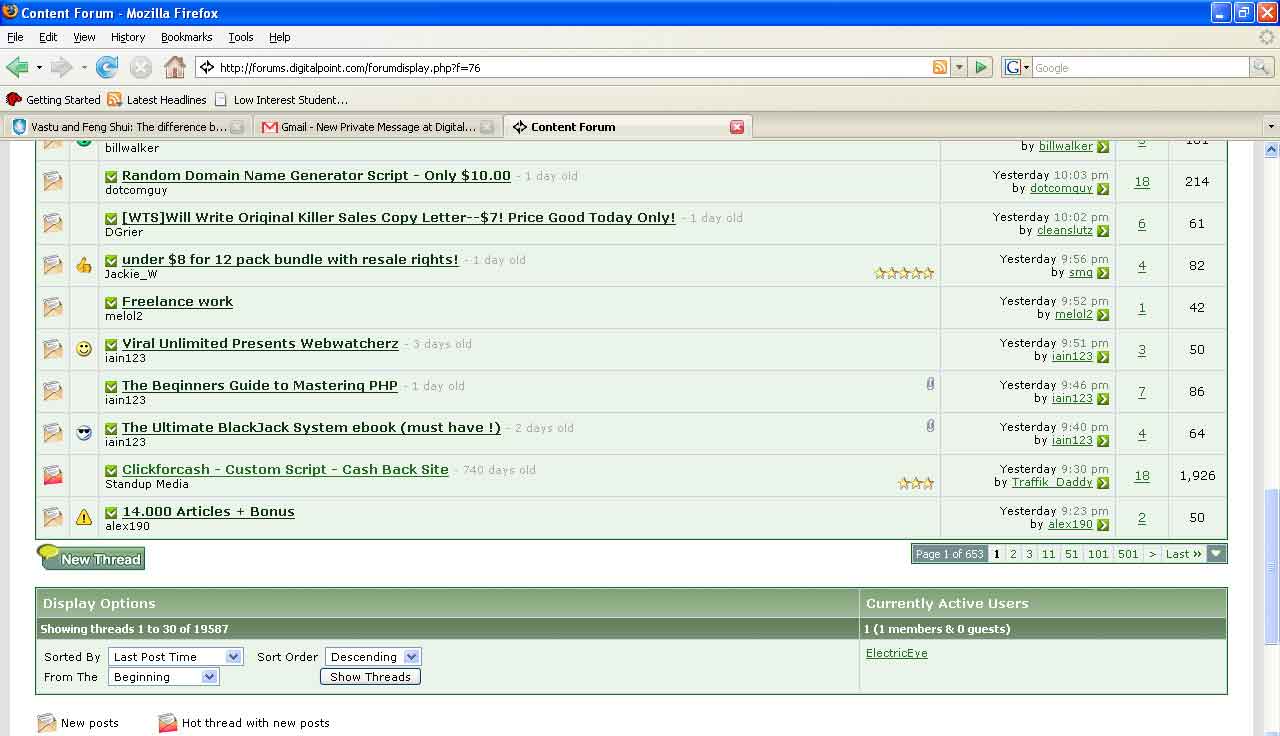Viewport: 1280px width, 736px height.
Task: Open the Tools menu
Action: pyautogui.click(x=241, y=37)
